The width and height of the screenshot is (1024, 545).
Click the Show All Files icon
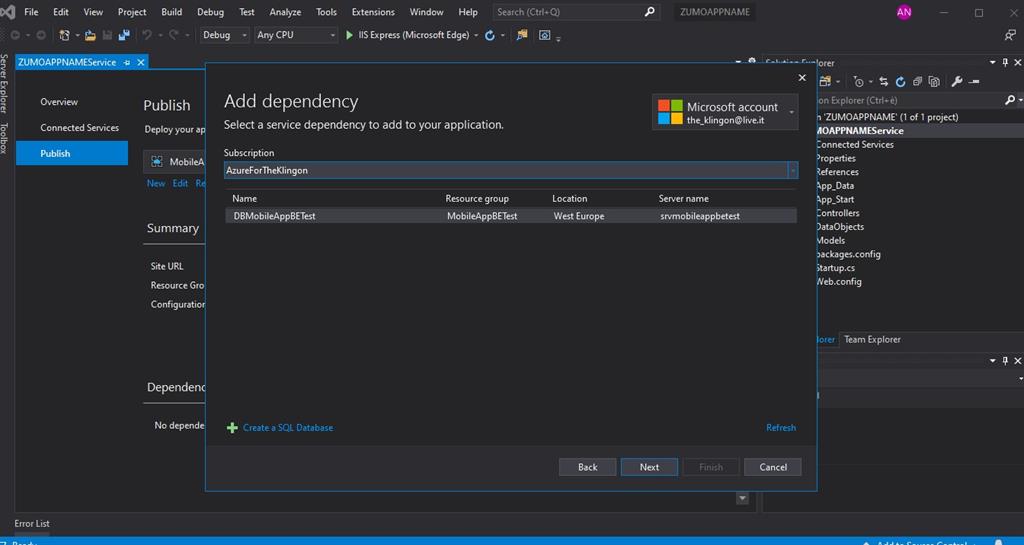(933, 82)
